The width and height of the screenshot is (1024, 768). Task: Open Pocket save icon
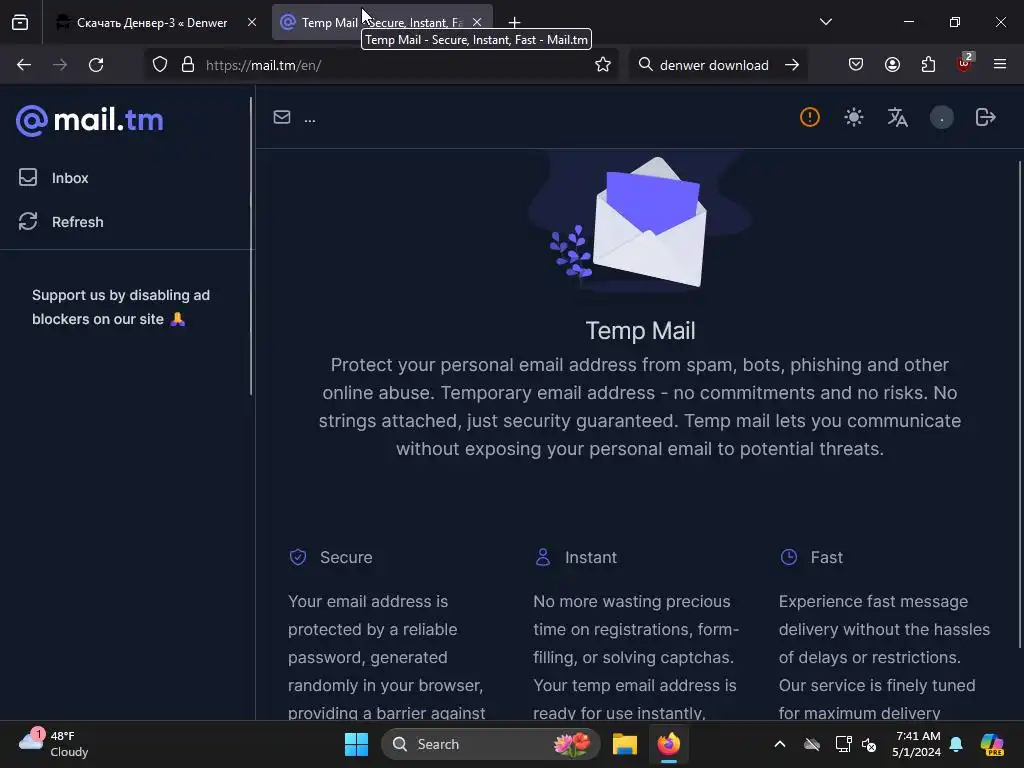pyautogui.click(x=856, y=65)
